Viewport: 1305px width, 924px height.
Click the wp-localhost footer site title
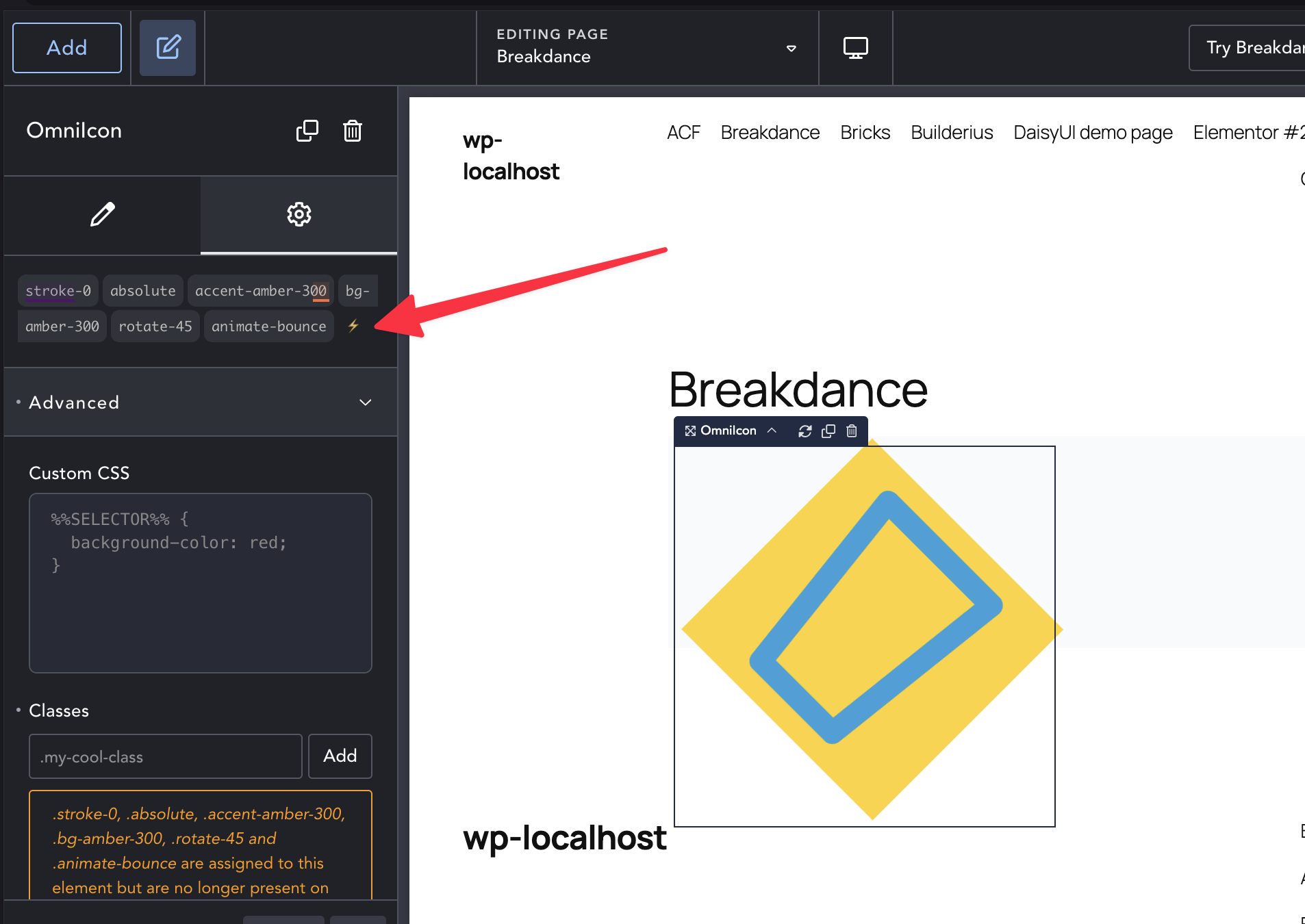tap(565, 838)
